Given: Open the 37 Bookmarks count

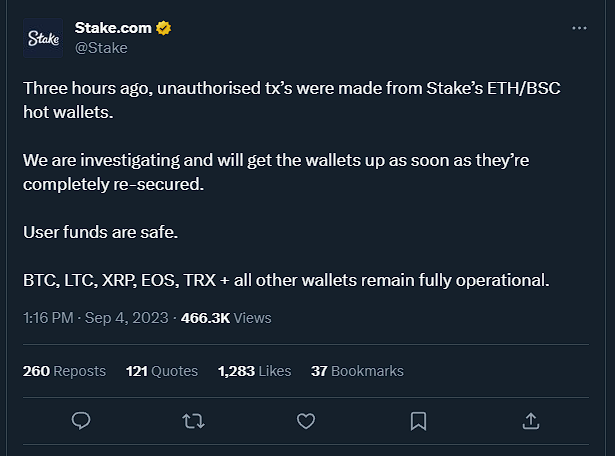Looking at the screenshot, I should point(357,371).
